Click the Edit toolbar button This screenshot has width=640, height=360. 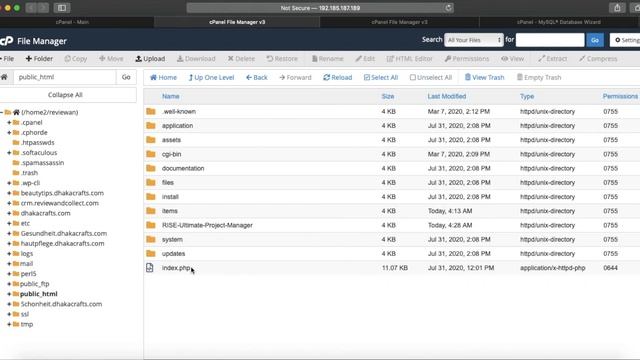pyautogui.click(x=365, y=59)
